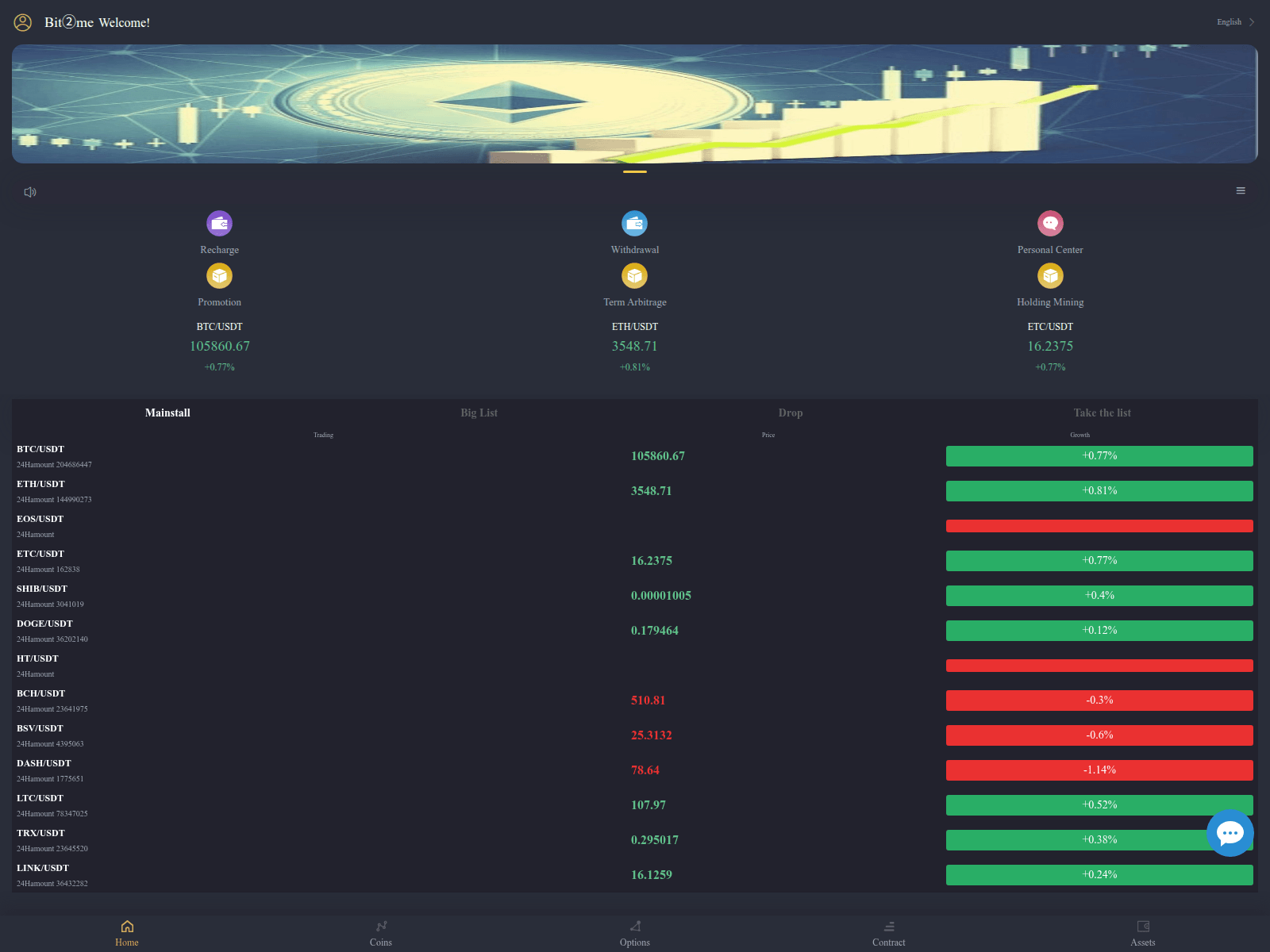Click the Withdrawal wallet icon
The image size is (1270, 952).
[635, 224]
